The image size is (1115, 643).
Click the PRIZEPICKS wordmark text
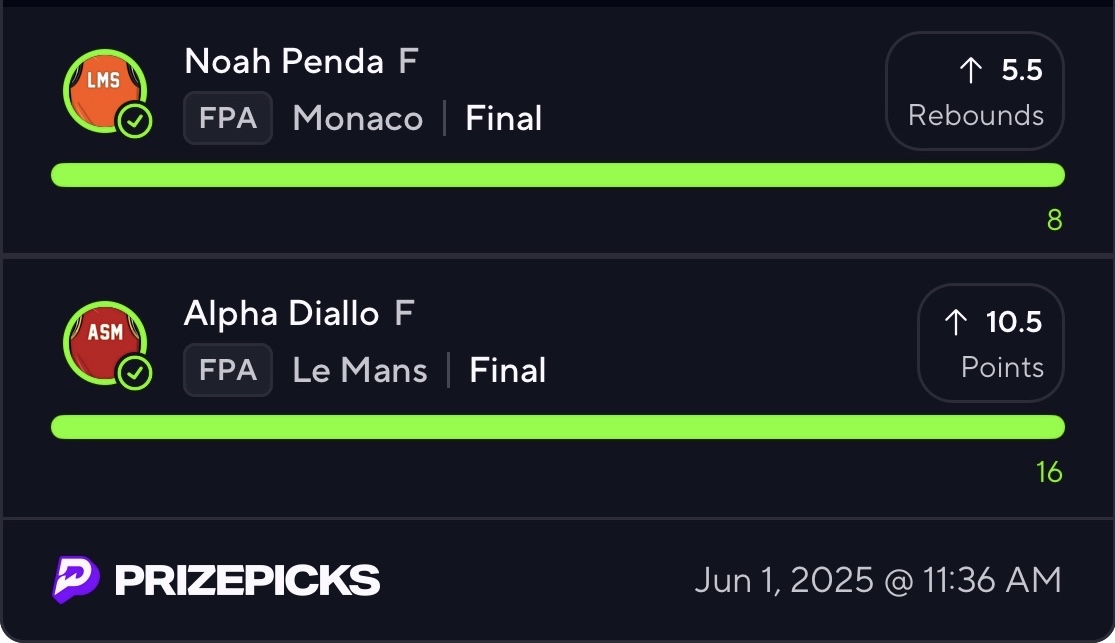[247, 580]
